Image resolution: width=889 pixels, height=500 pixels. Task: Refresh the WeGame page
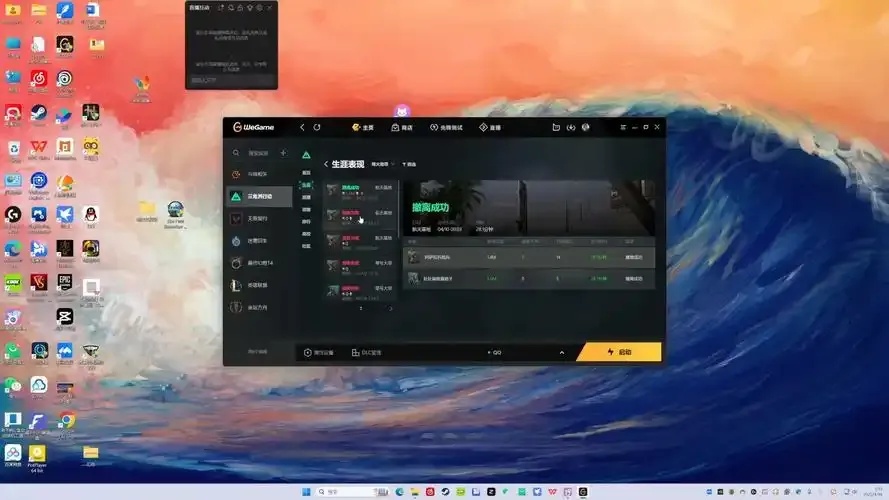click(x=317, y=128)
